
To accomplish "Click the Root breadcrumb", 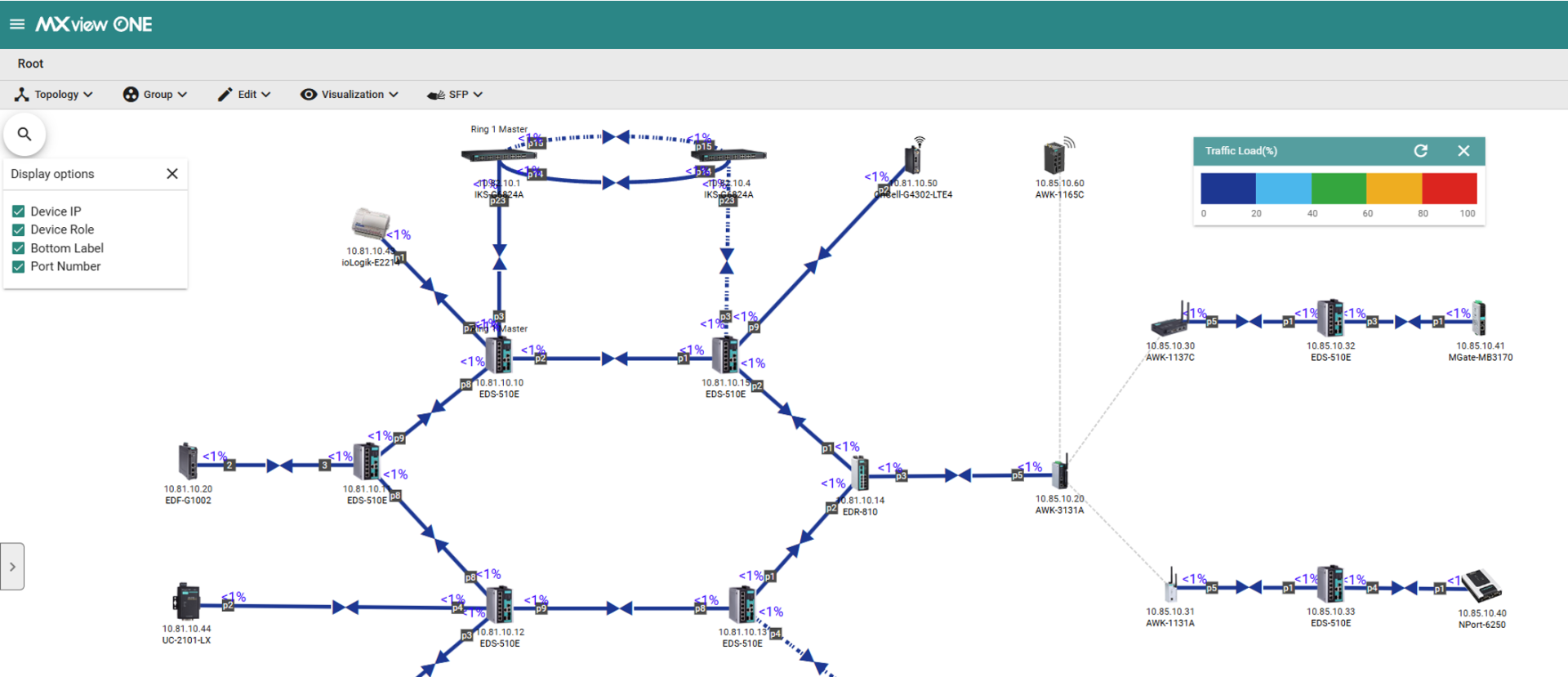I will (x=30, y=64).
